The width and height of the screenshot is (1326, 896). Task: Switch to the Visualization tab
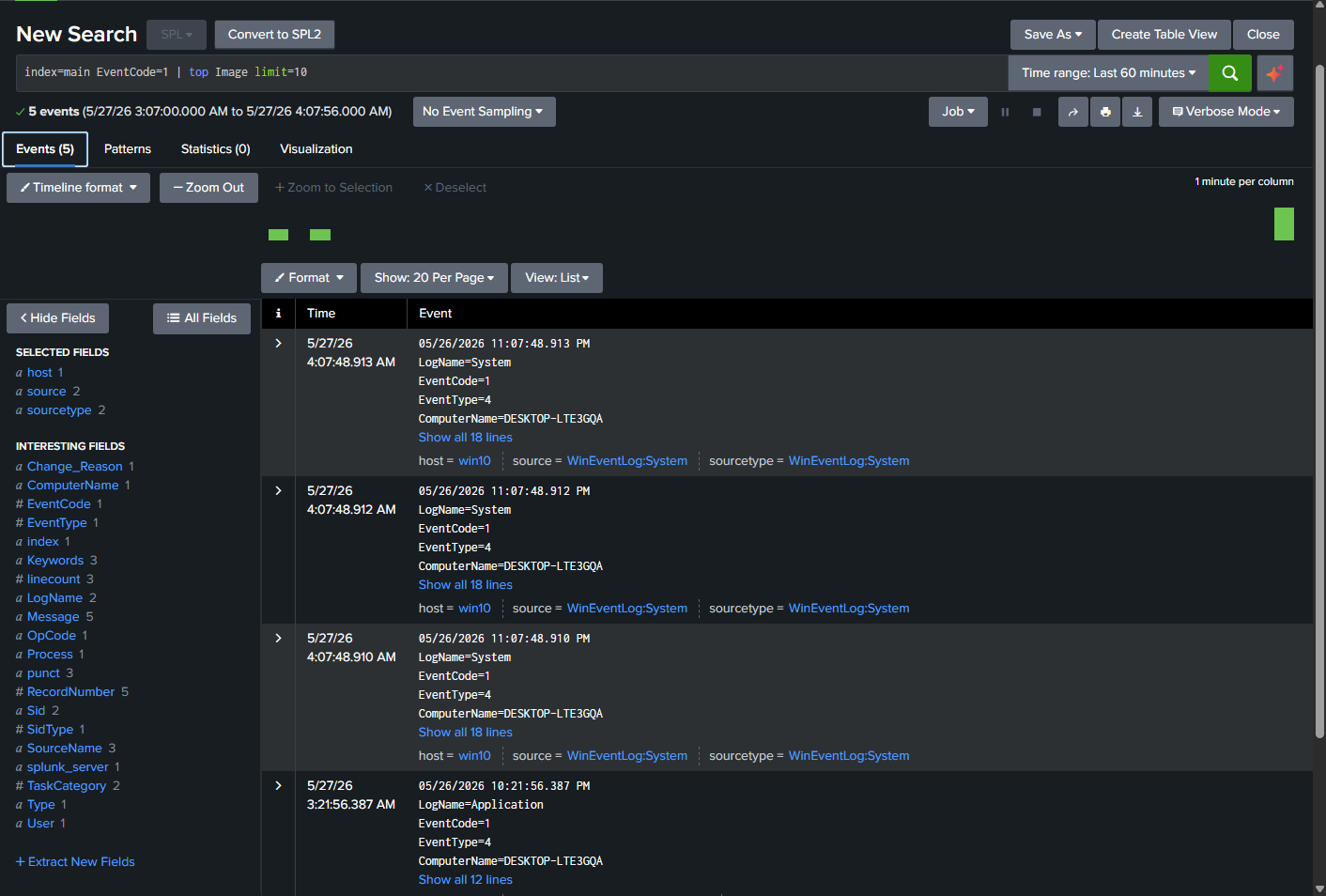tap(316, 149)
